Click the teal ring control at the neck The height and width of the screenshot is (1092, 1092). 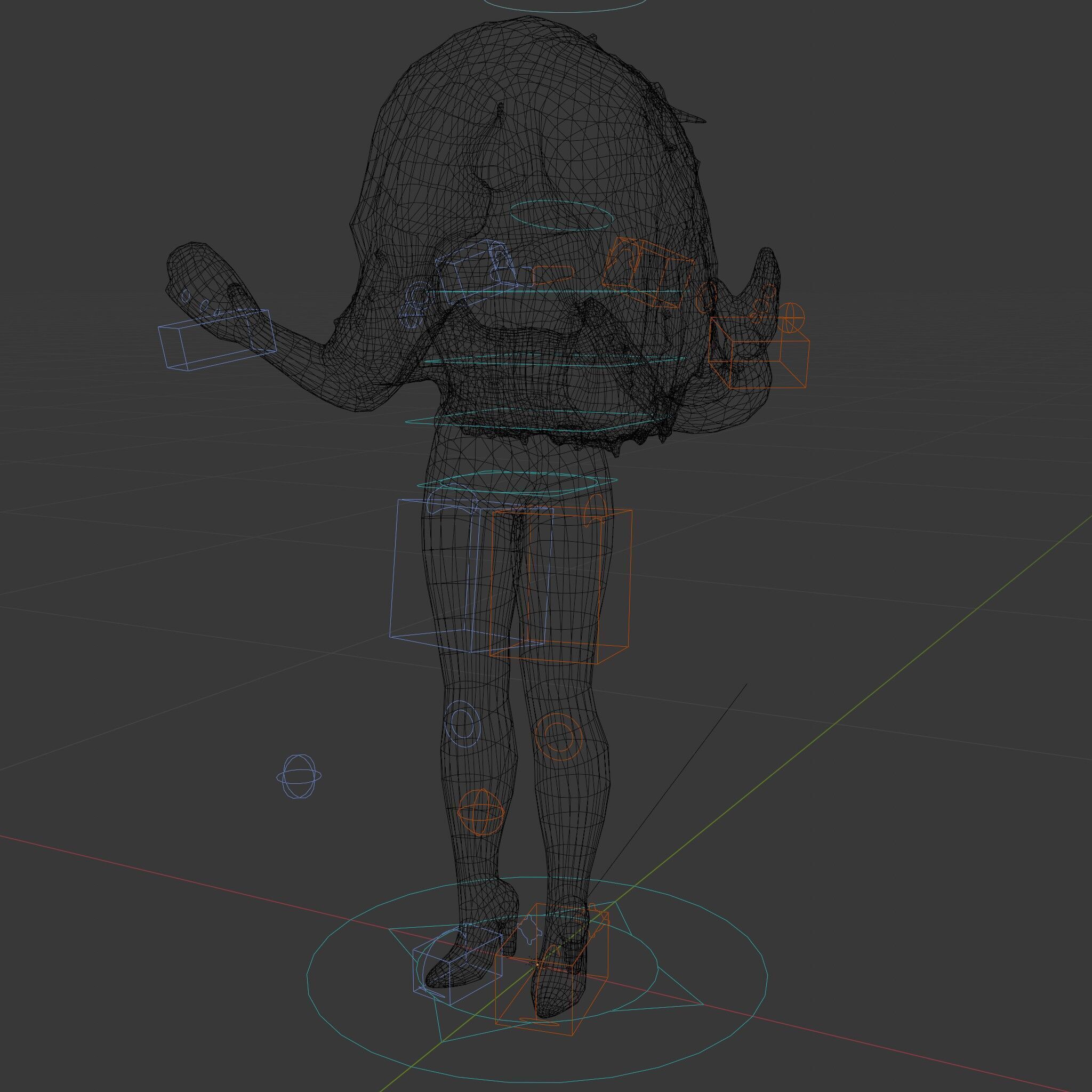[561, 215]
